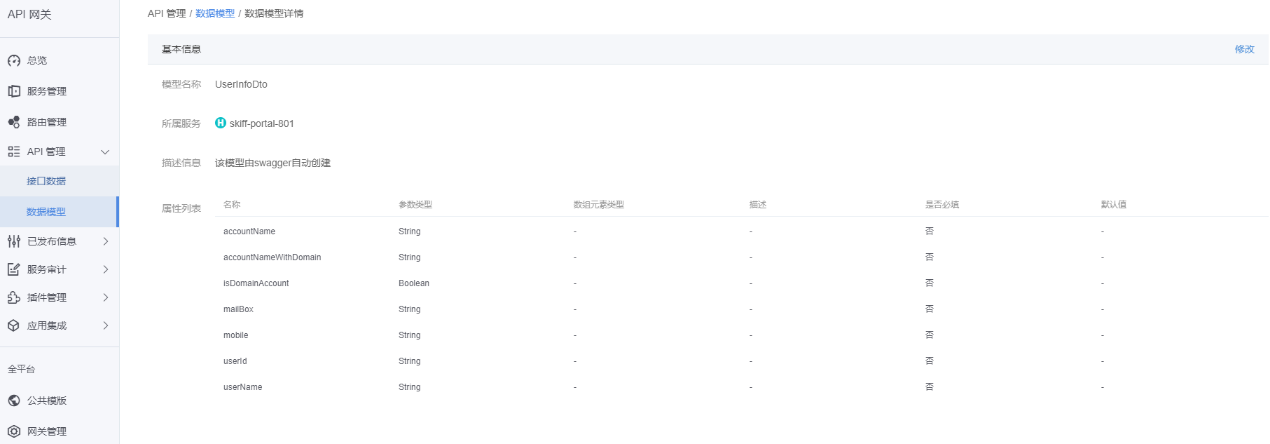Click the 网关管理 gear icon
1270x444 pixels.
(x=14, y=431)
